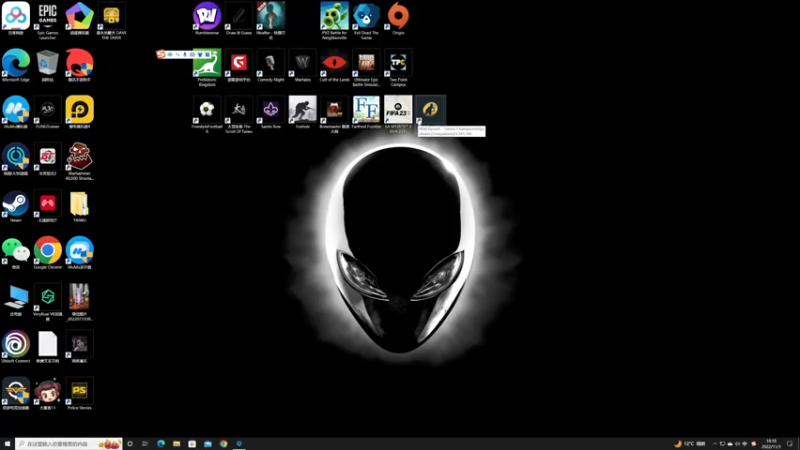The image size is (800, 450).
Task: Open the Windows Start menu
Action: tap(7, 444)
